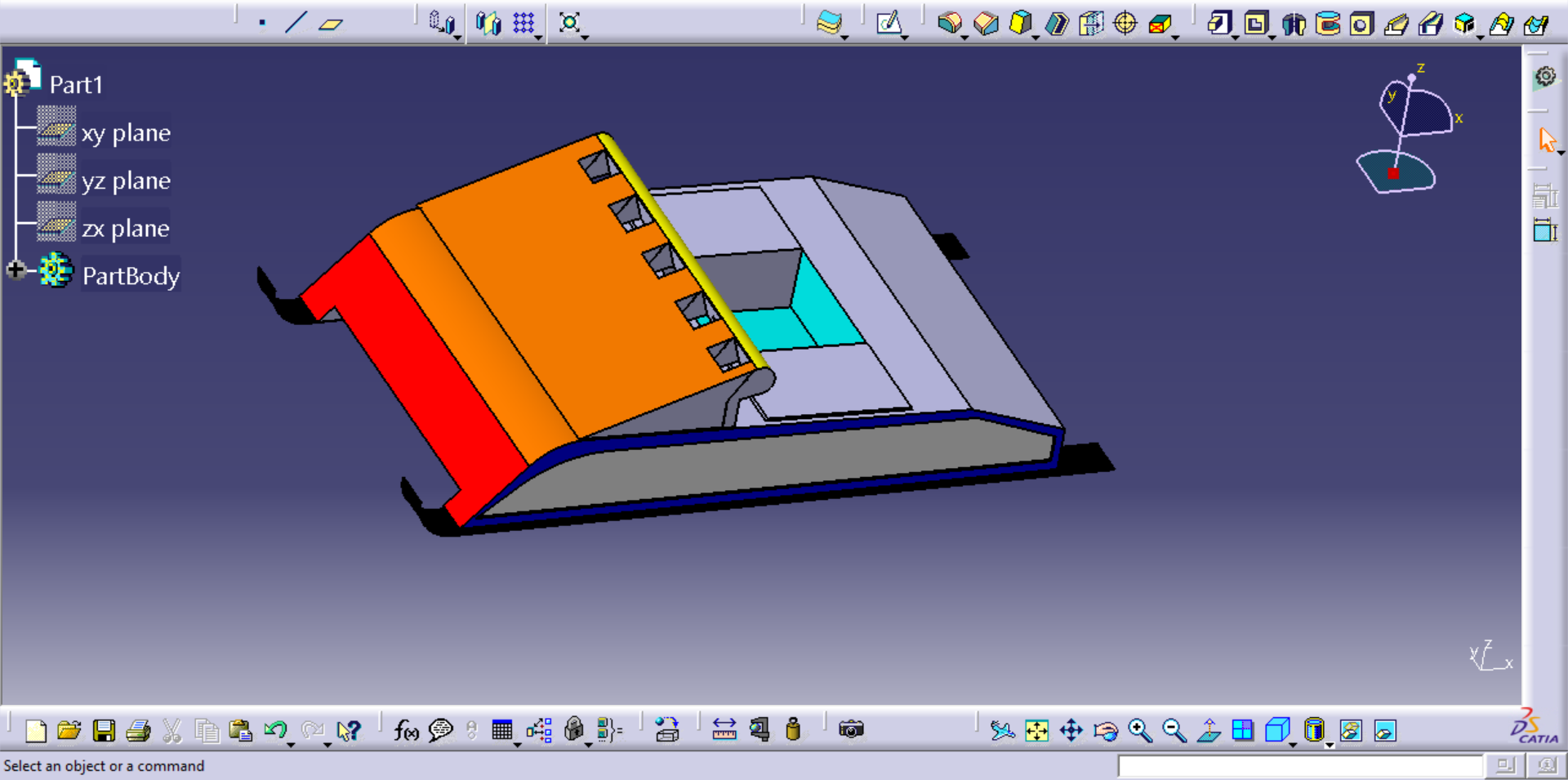Click the Measure Between ruler icon
The image size is (1568, 780).
724,729
